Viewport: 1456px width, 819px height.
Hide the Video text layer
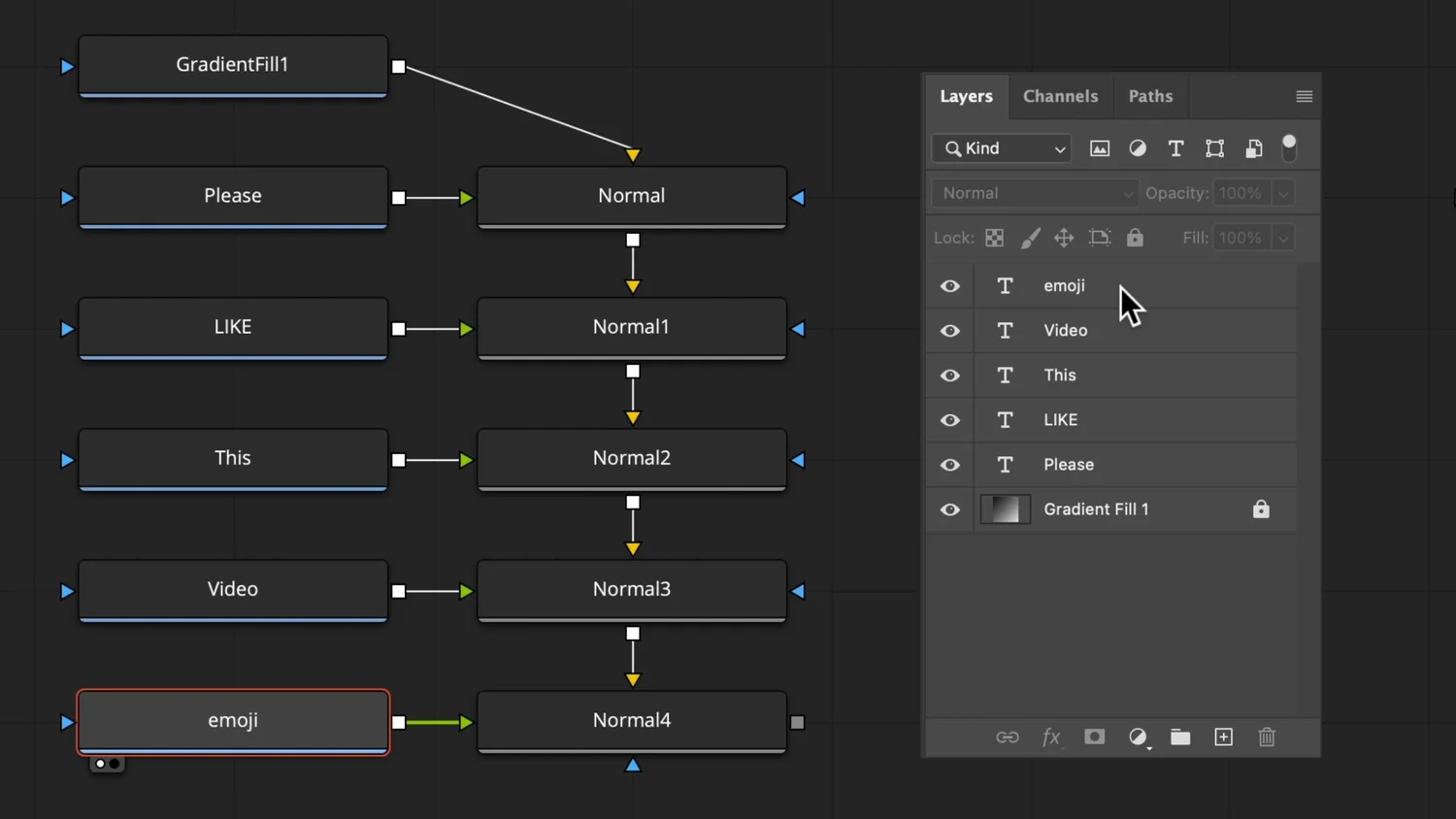point(949,330)
